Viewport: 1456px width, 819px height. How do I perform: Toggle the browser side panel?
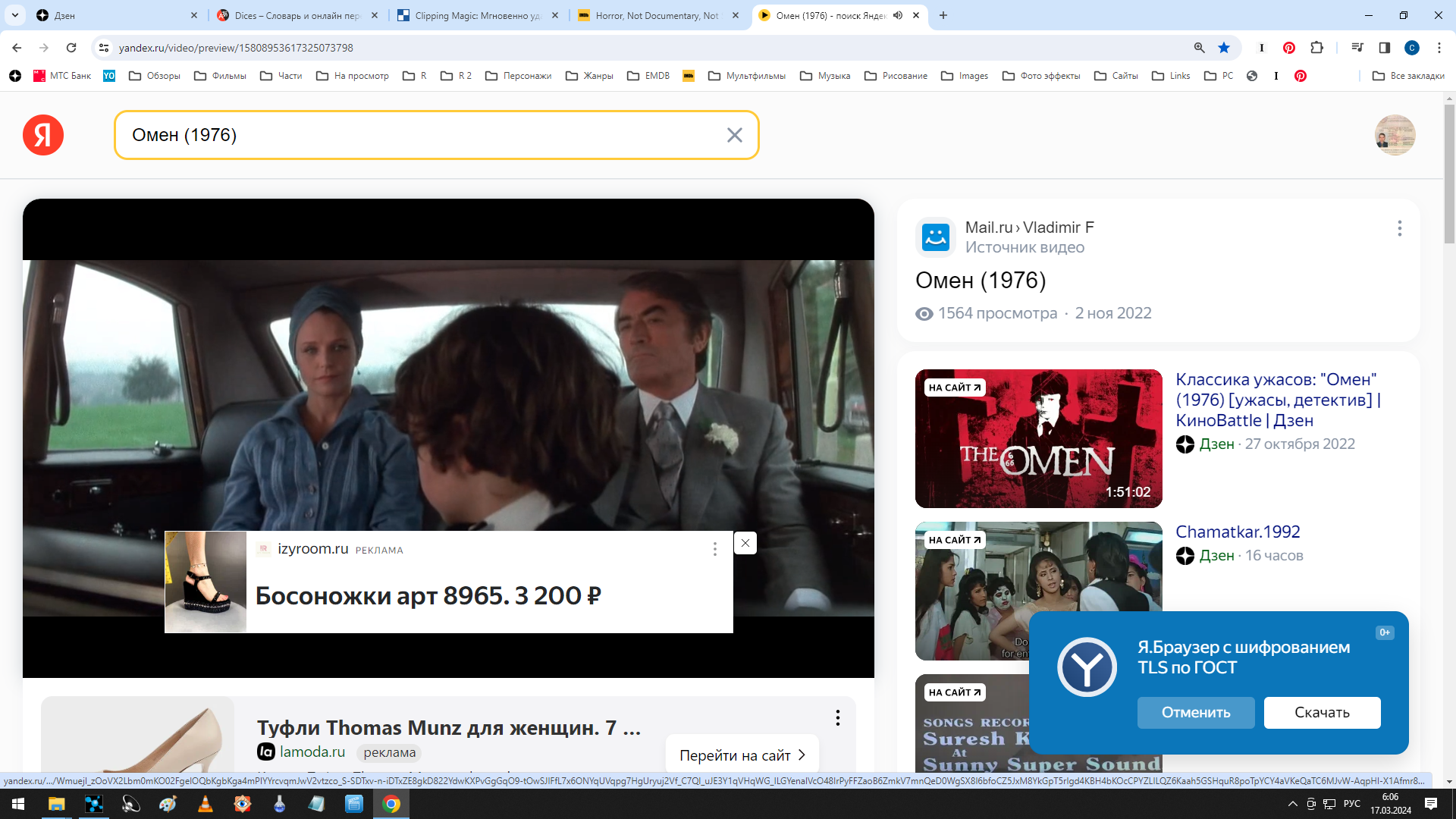click(x=1384, y=48)
